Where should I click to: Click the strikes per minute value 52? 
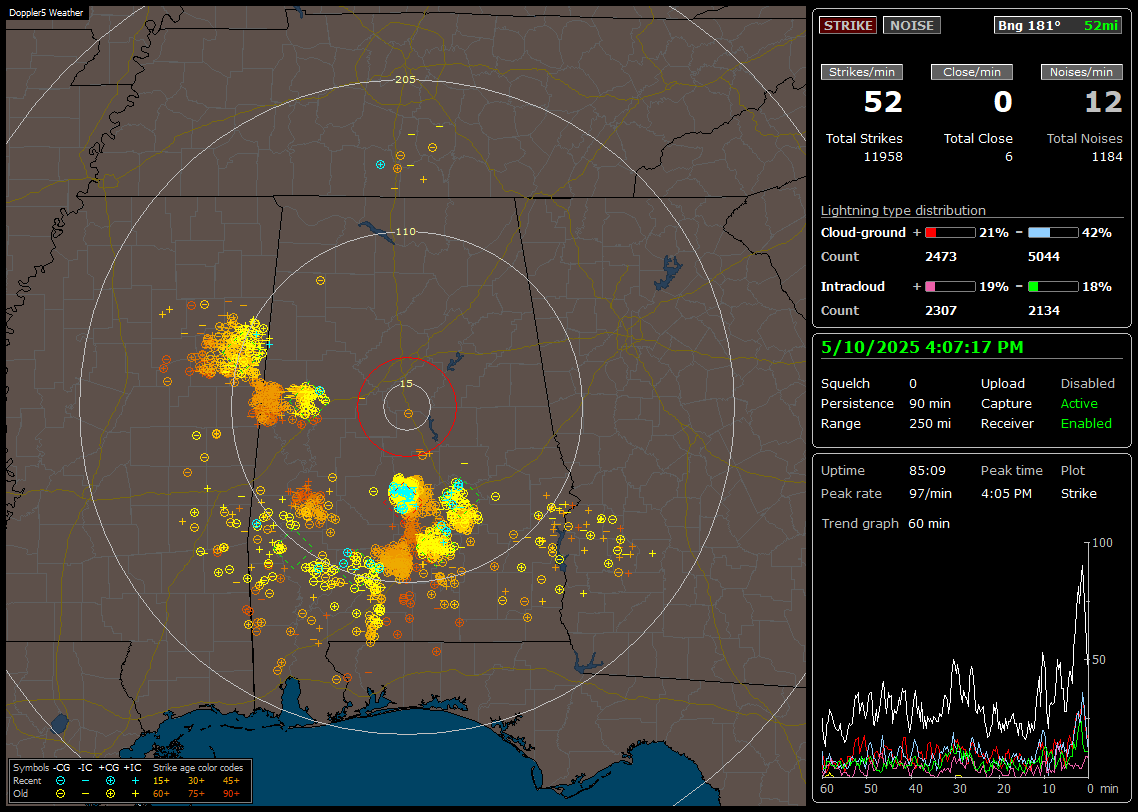[x=883, y=102]
